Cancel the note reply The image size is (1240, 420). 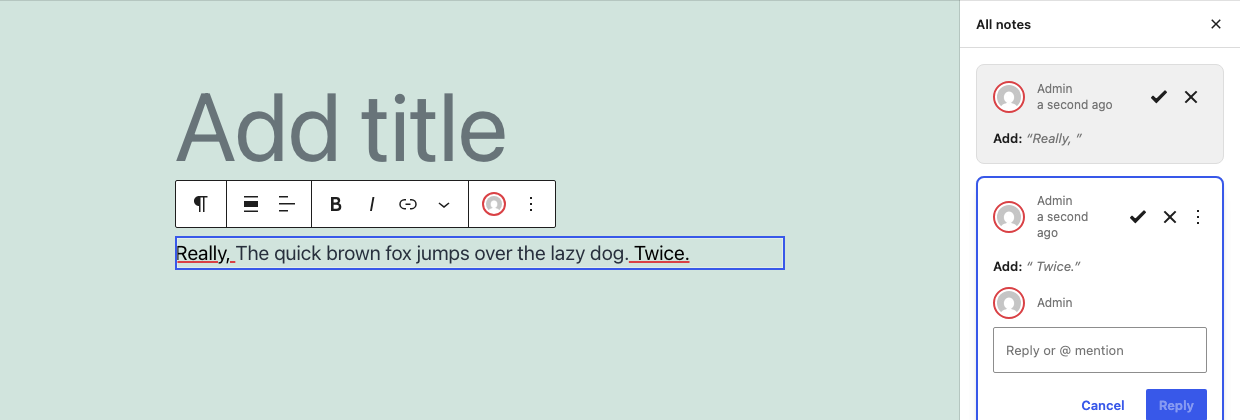(1103, 405)
